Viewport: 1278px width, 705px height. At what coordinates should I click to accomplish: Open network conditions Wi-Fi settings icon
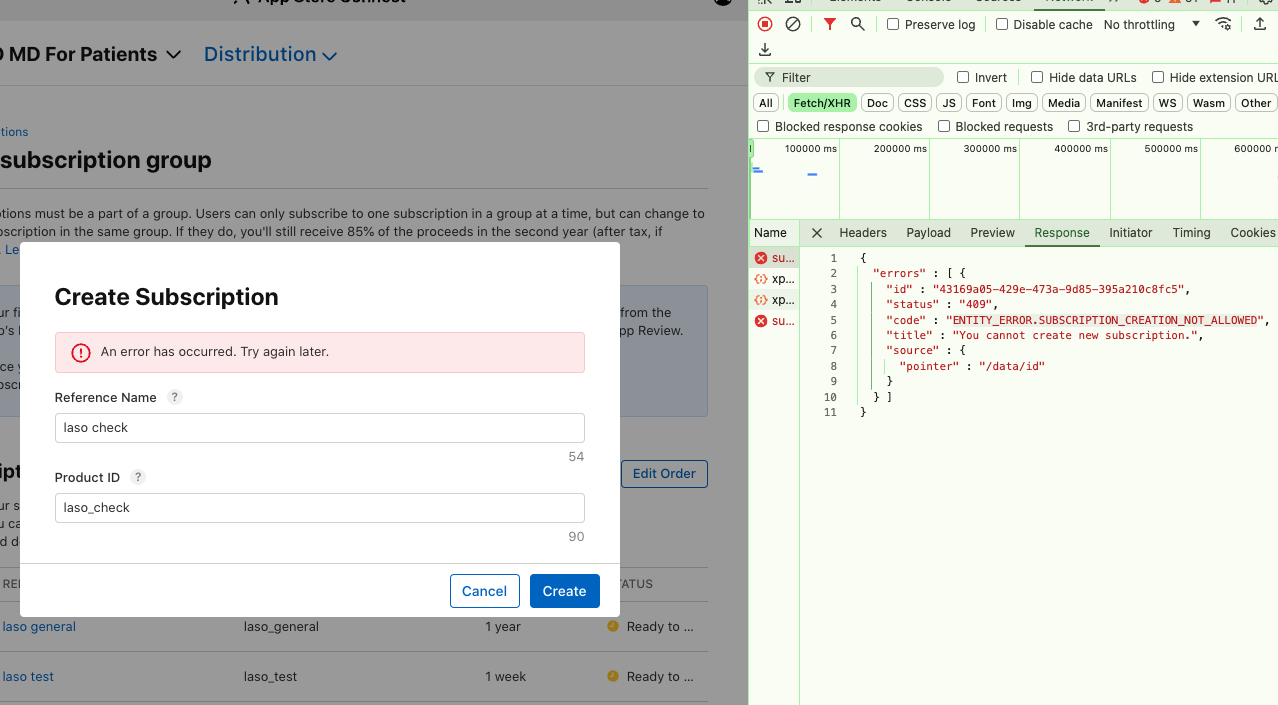pyautogui.click(x=1223, y=24)
